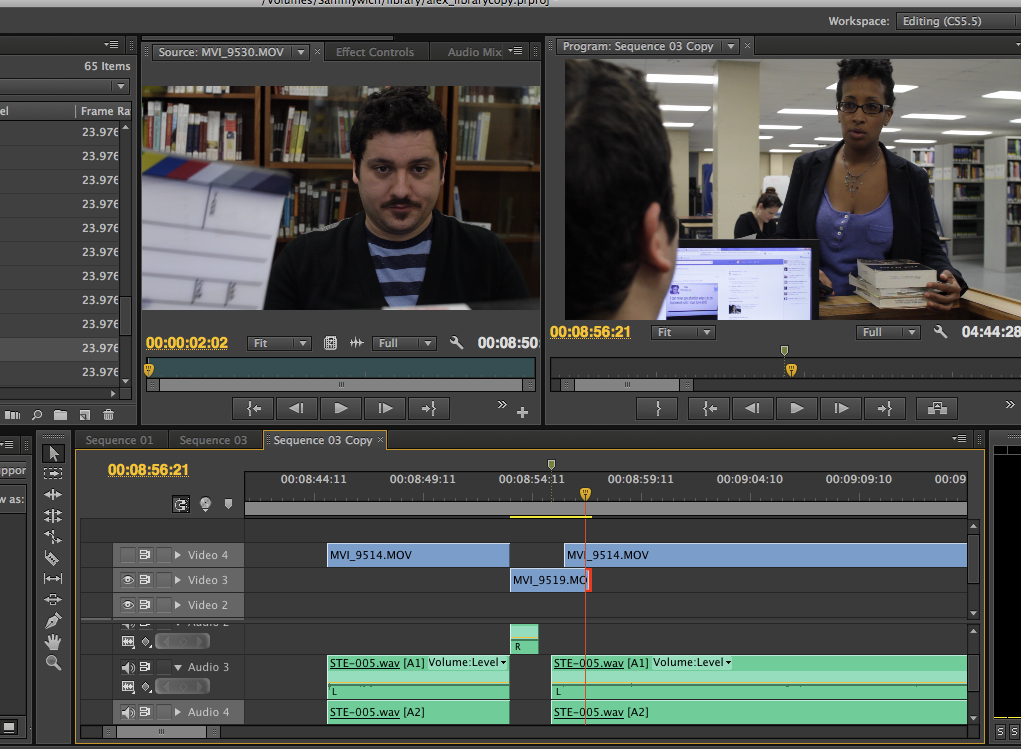Open the Source button editor plus icon
The height and width of the screenshot is (749, 1021).
[x=522, y=412]
